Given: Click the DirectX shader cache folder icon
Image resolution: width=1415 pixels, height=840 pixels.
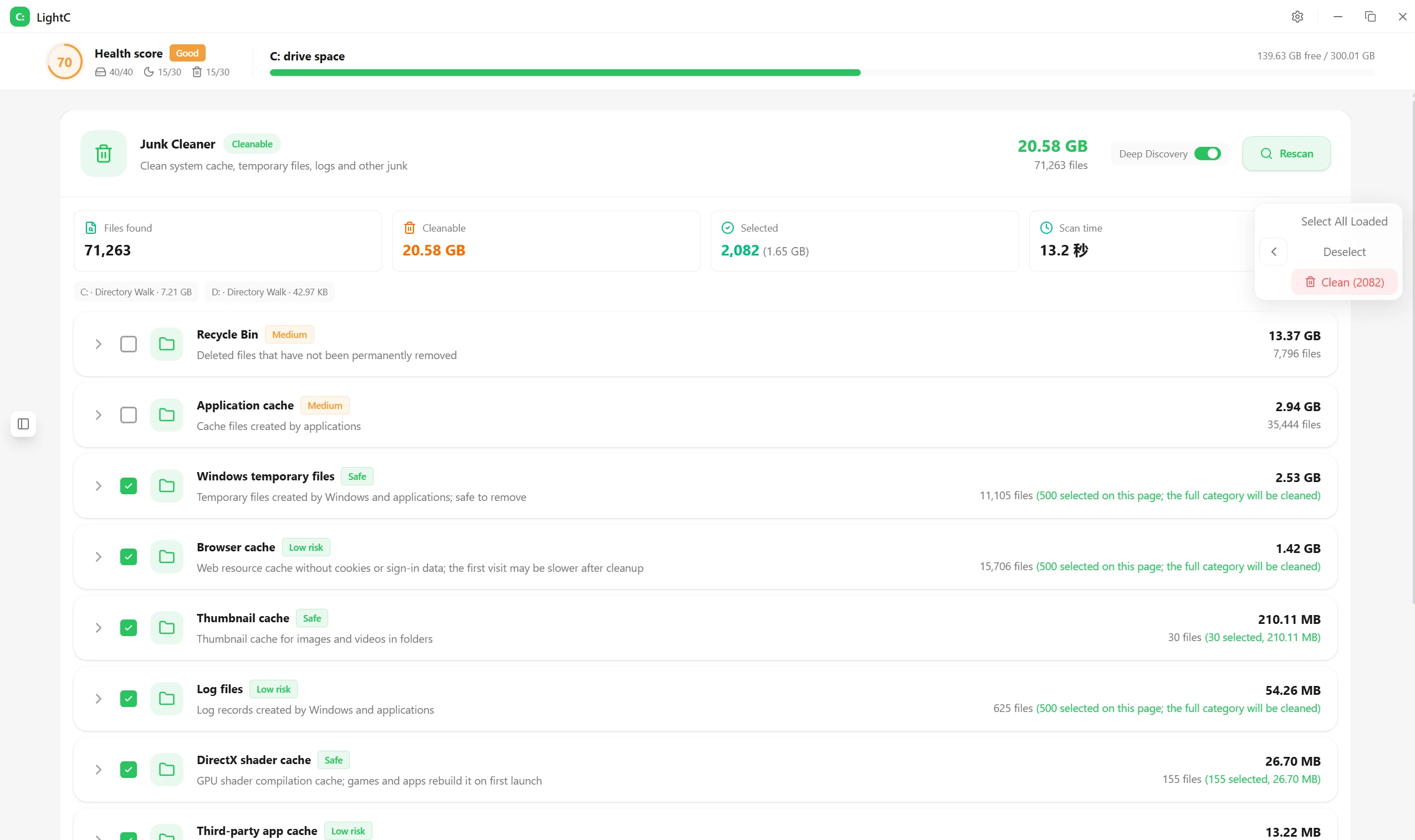Looking at the screenshot, I should click(166, 769).
